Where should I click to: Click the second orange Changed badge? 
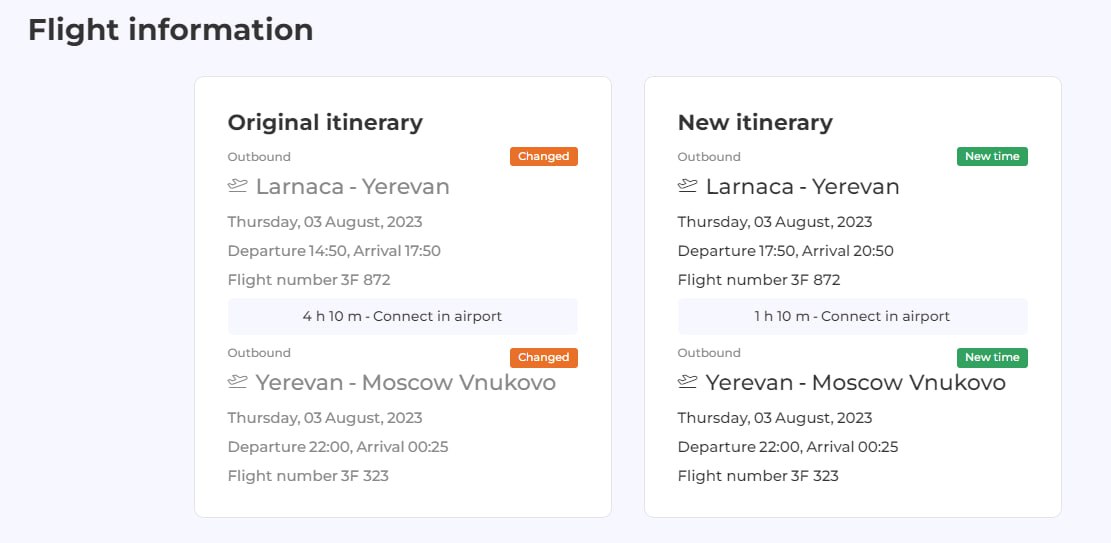[x=543, y=358]
